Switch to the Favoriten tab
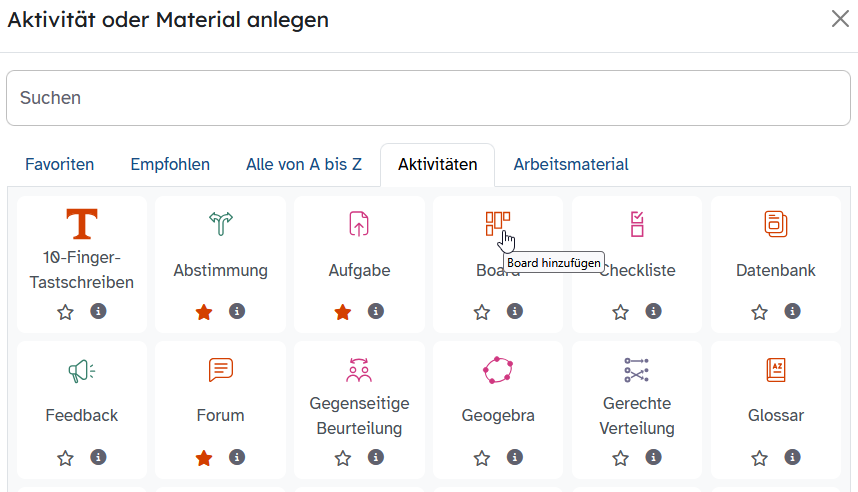This screenshot has width=858, height=492. tap(60, 165)
